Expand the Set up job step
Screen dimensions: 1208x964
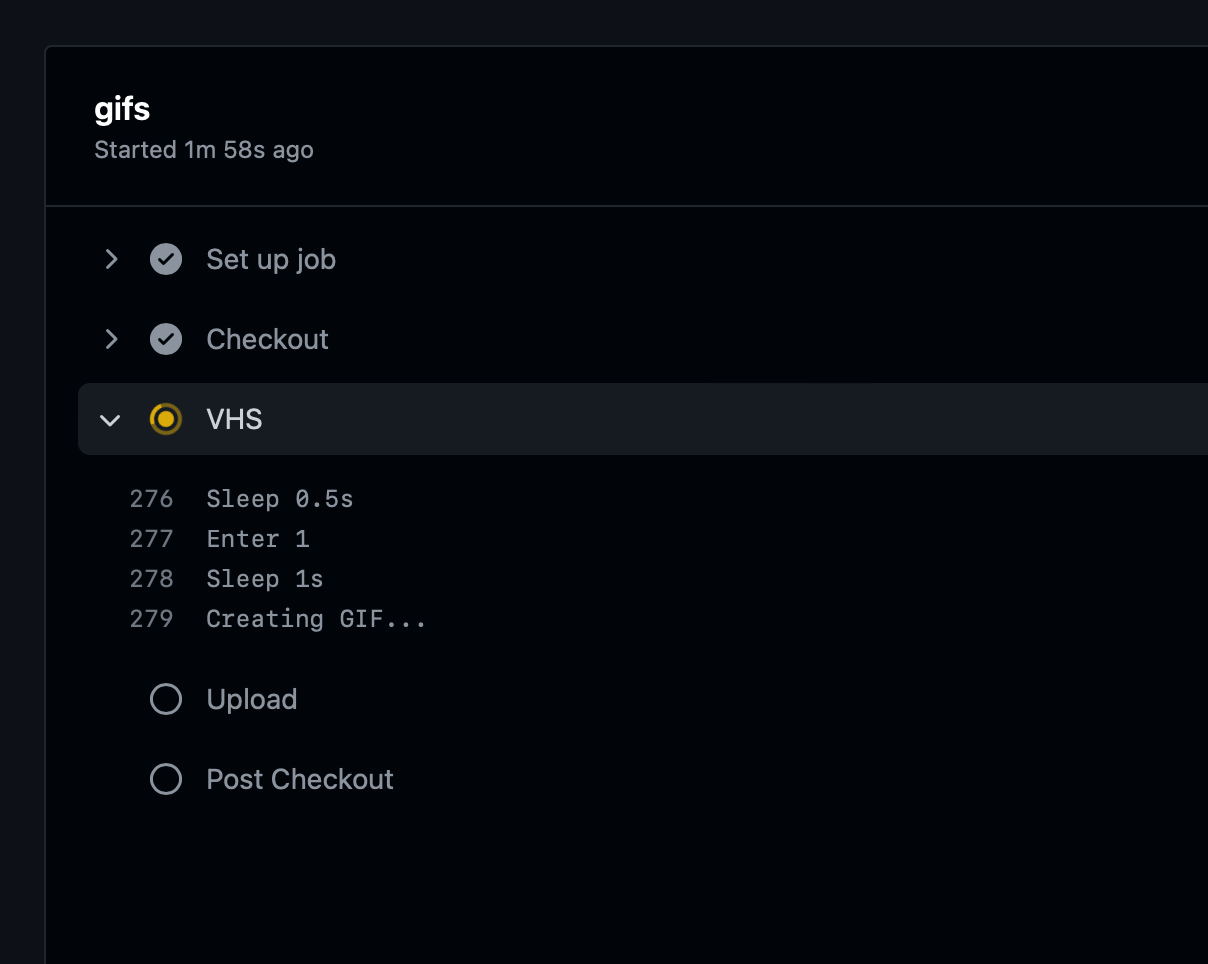[x=111, y=259]
